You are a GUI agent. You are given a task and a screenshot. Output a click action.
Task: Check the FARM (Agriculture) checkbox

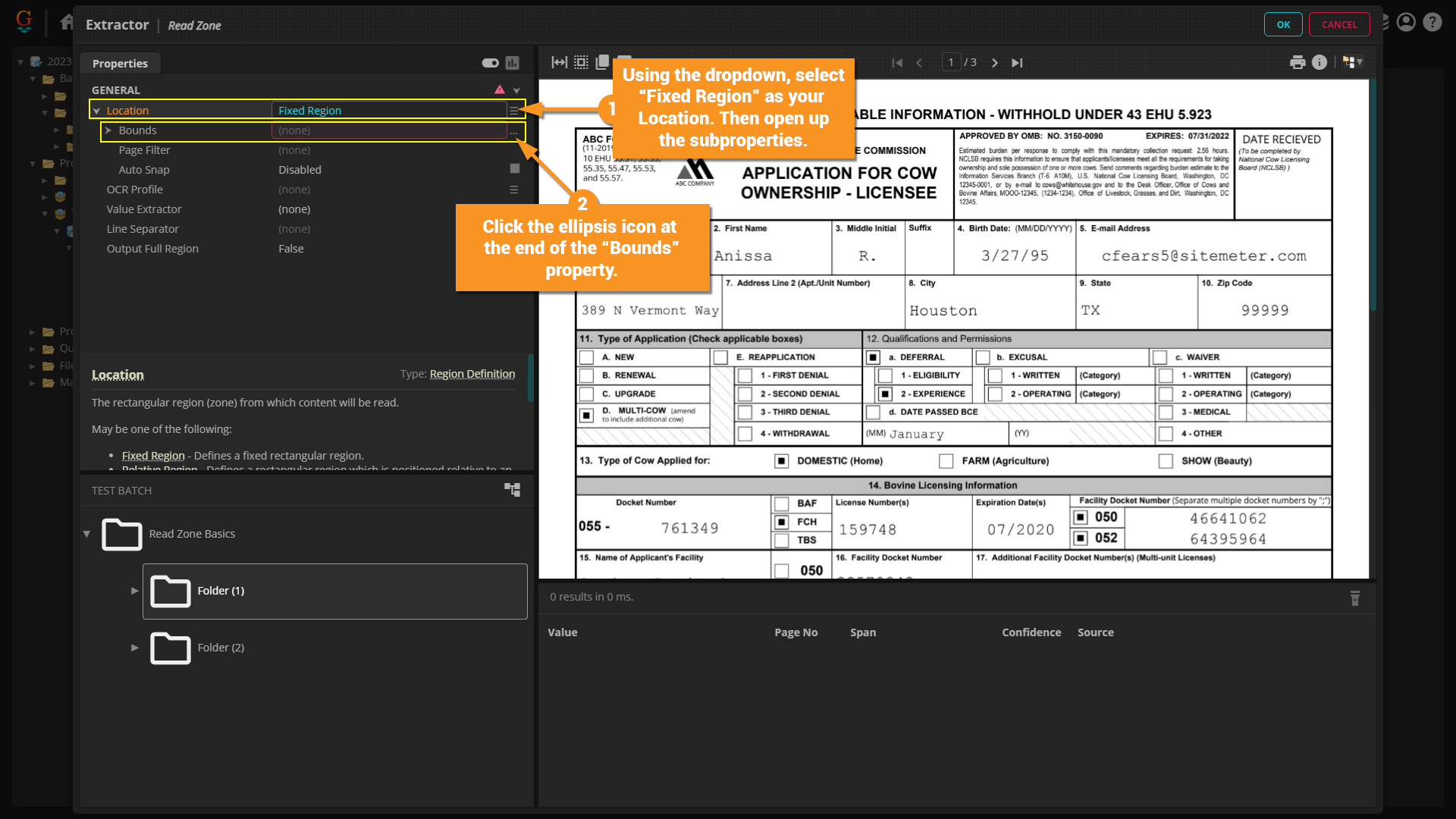pos(946,461)
